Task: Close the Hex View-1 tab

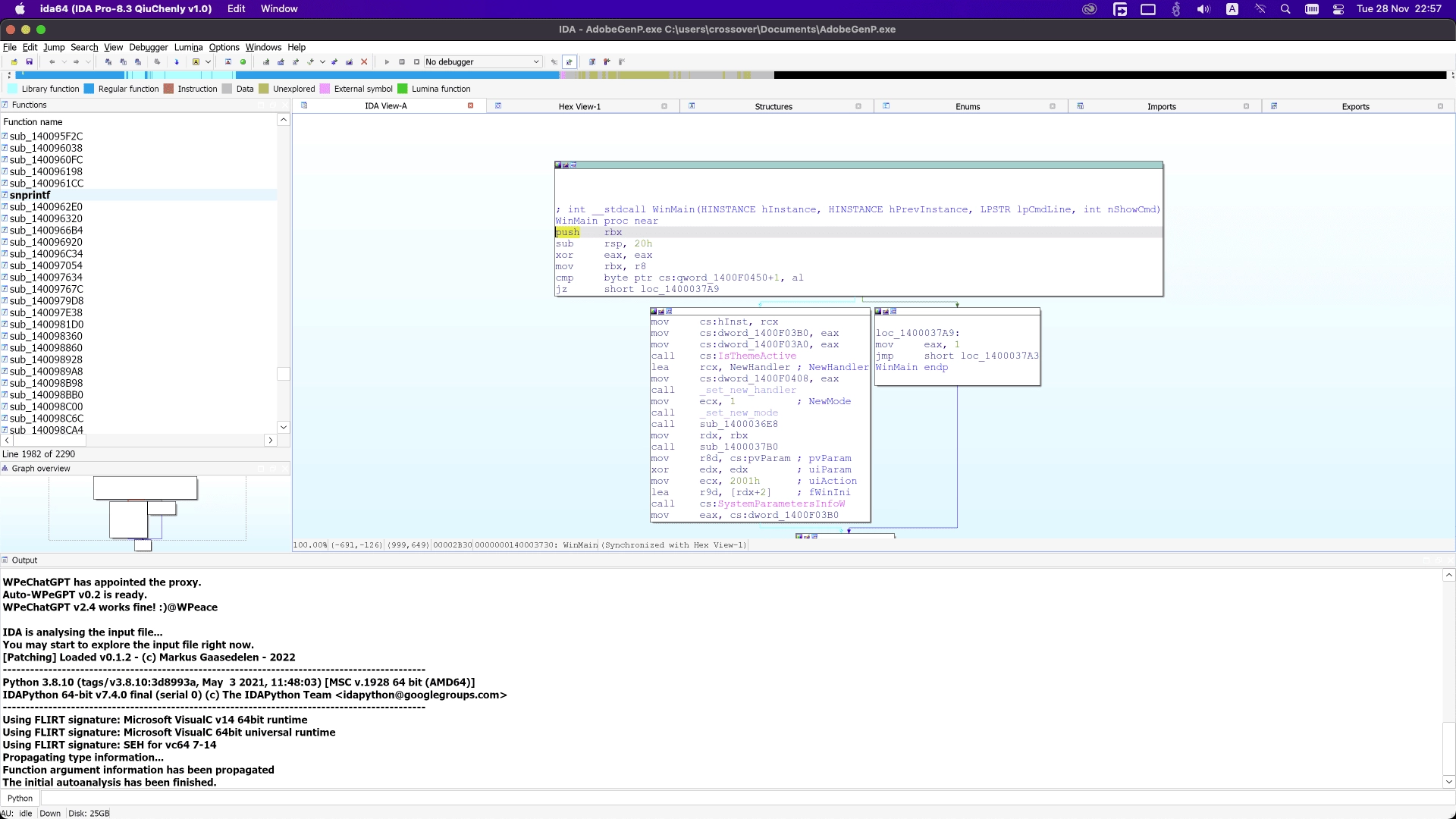Action: click(664, 106)
